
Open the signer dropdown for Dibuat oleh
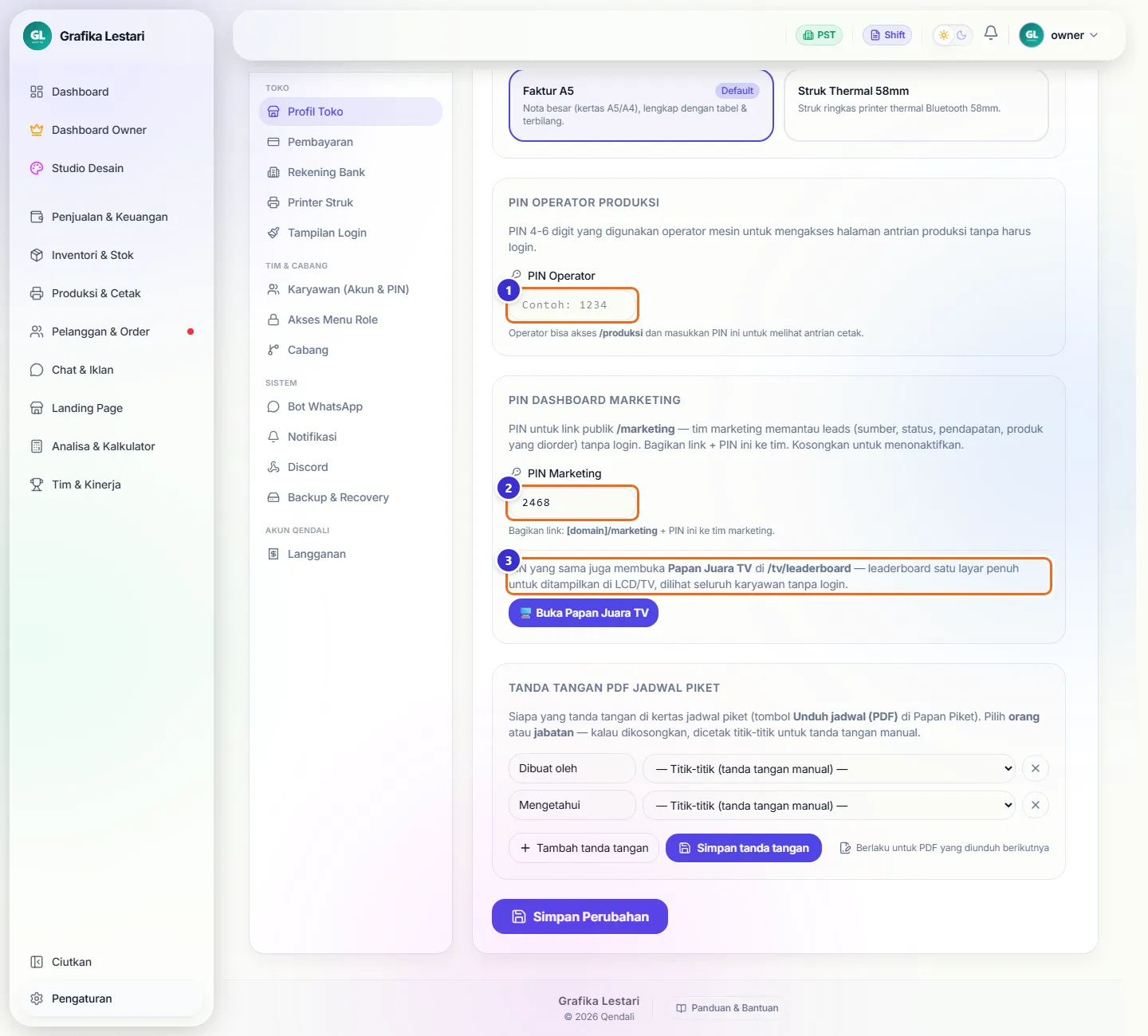(x=829, y=769)
